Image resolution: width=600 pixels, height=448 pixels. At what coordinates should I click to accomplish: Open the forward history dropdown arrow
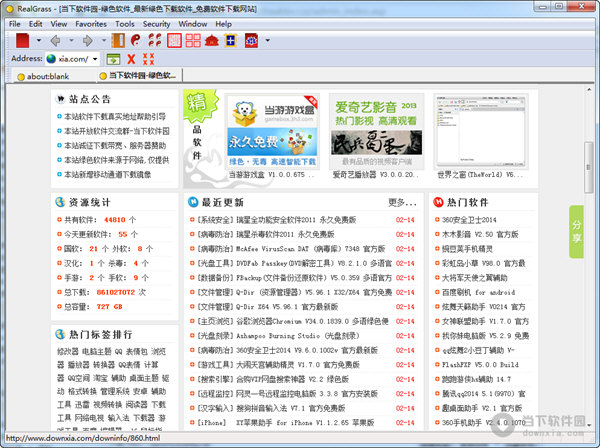click(x=104, y=40)
